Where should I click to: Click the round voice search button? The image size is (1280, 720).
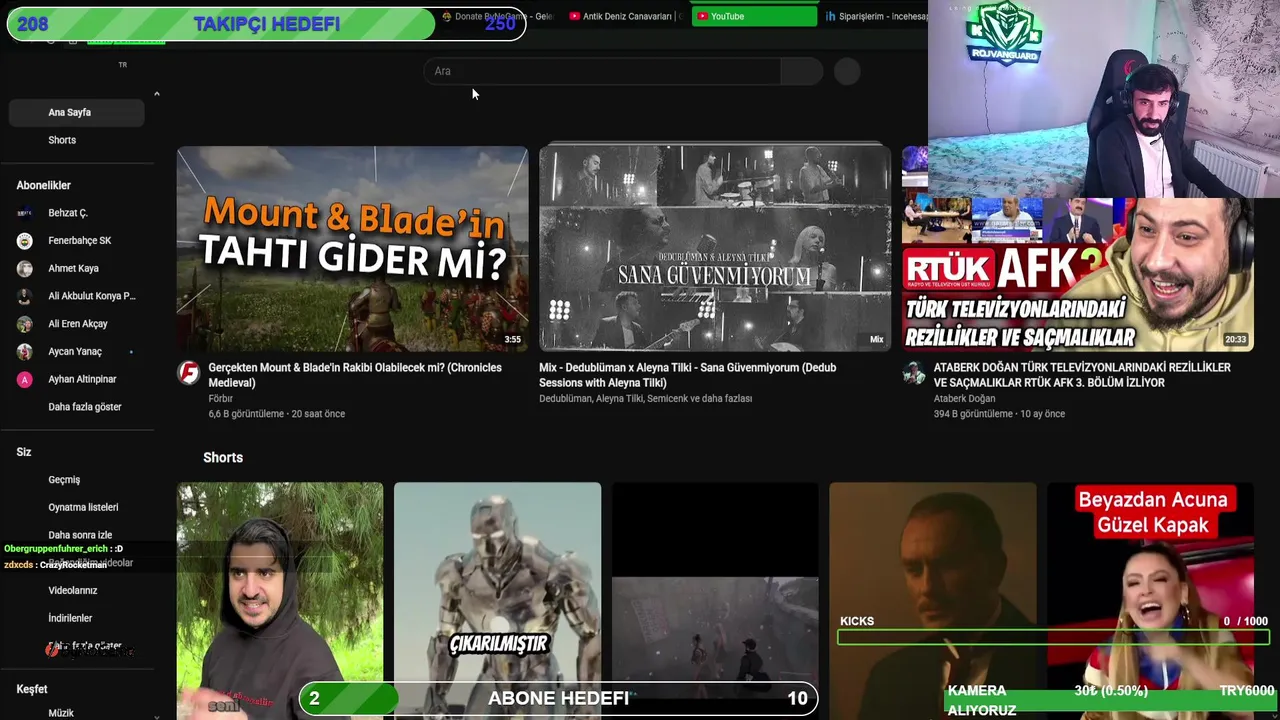(x=847, y=71)
